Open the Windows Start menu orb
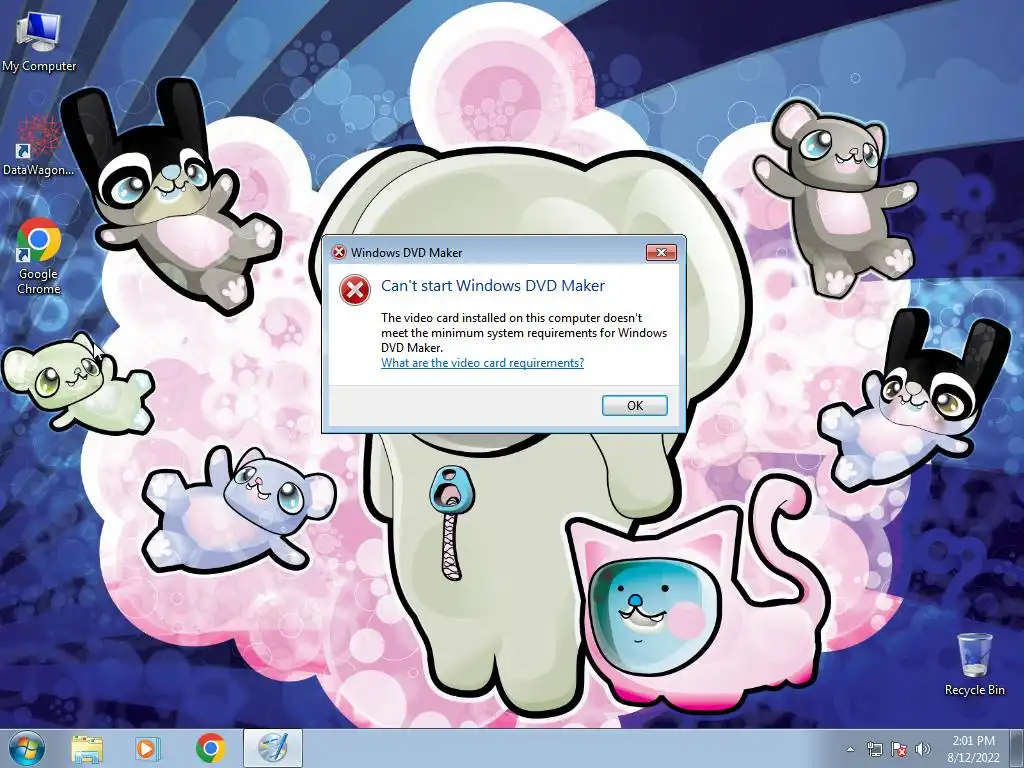This screenshot has height=768, width=1024. pos(27,748)
